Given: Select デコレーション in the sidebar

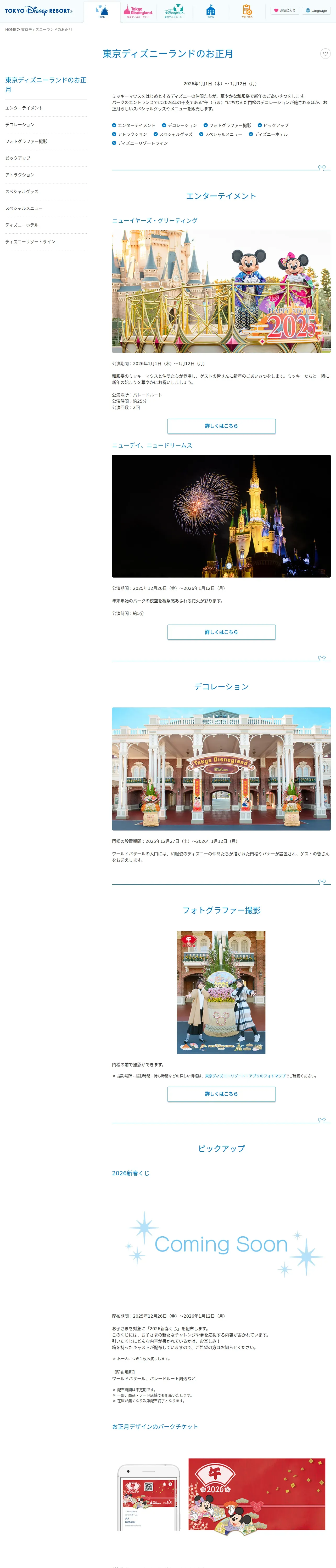Looking at the screenshot, I should [x=46, y=125].
